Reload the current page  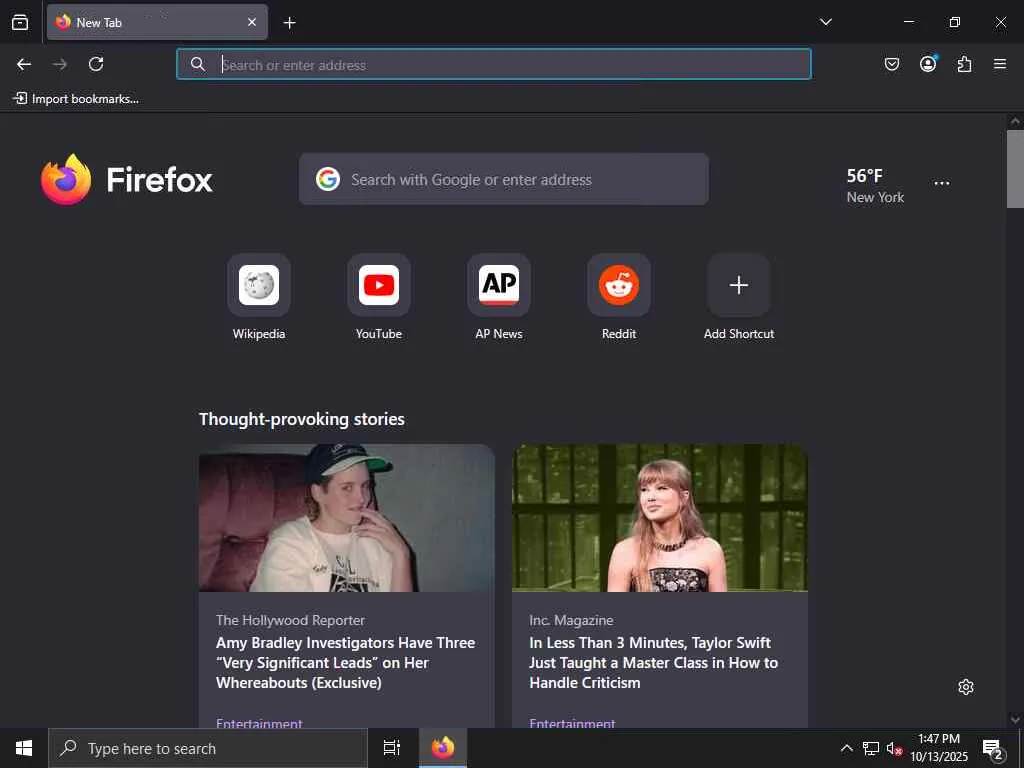click(96, 64)
